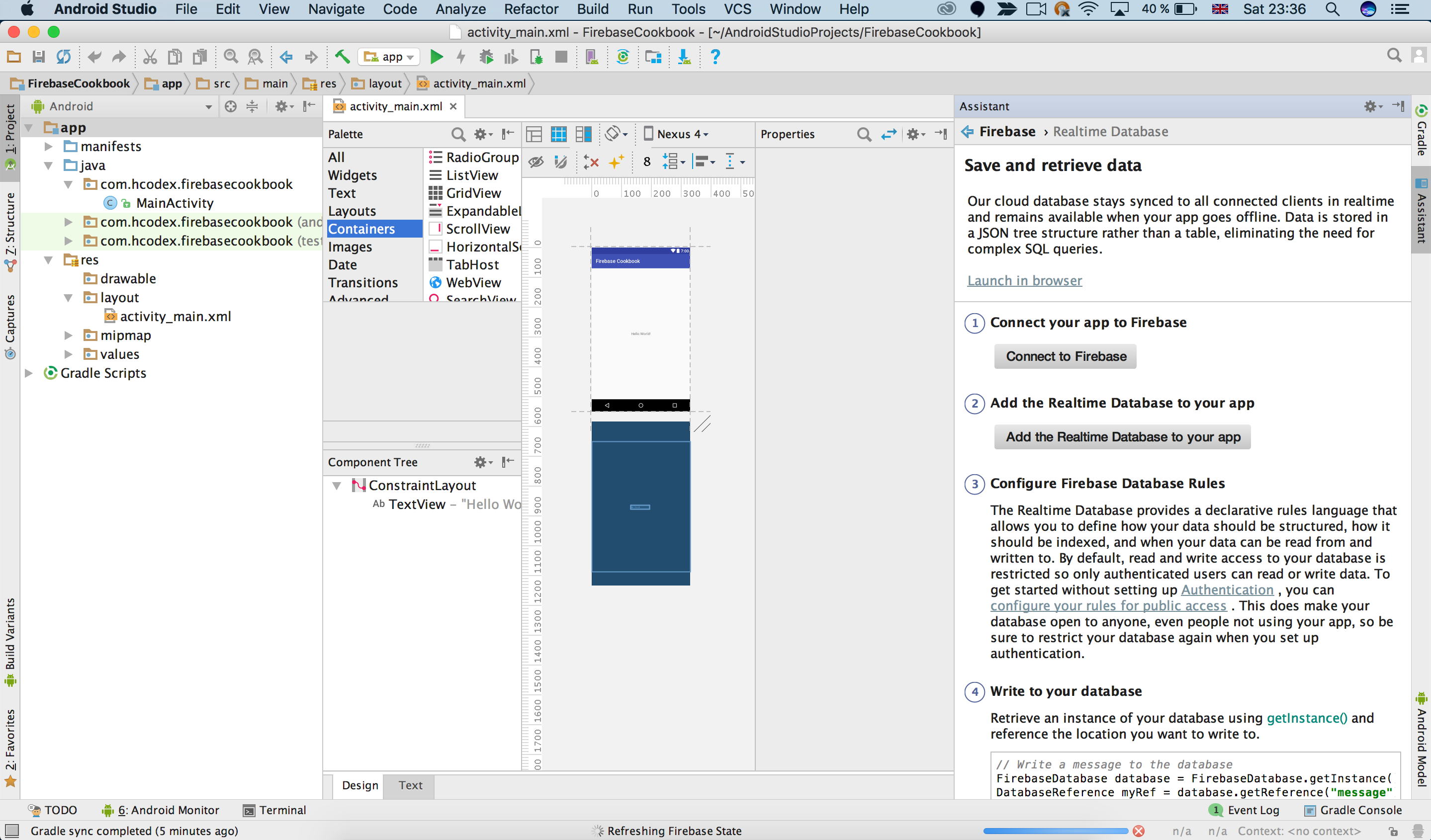The image size is (1431, 840).
Task: Click the Apply Changes lightning icon
Action: click(x=461, y=57)
